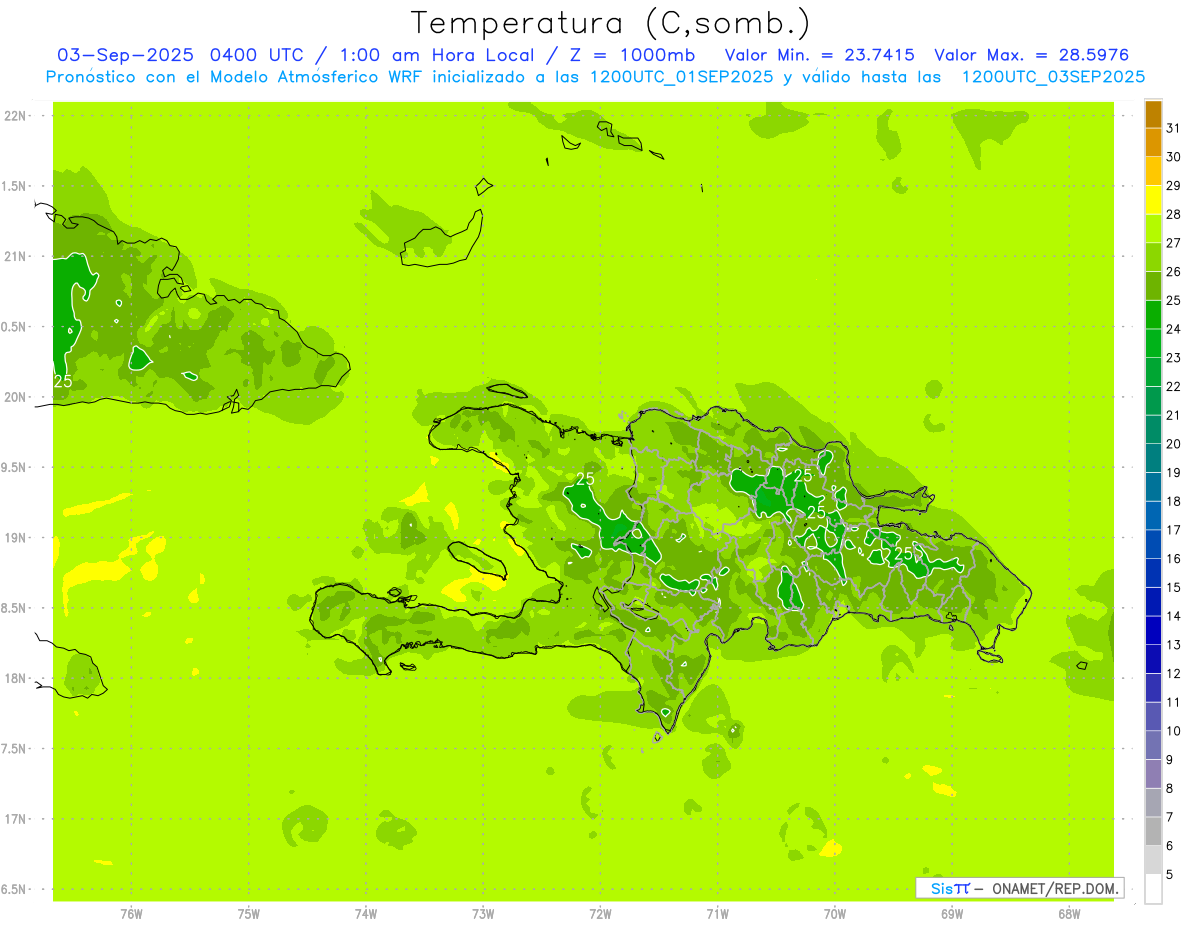Viewport: 1200px width, 927px height.
Task: Click the gray legend segment between 6 and 7
Action: [1153, 832]
